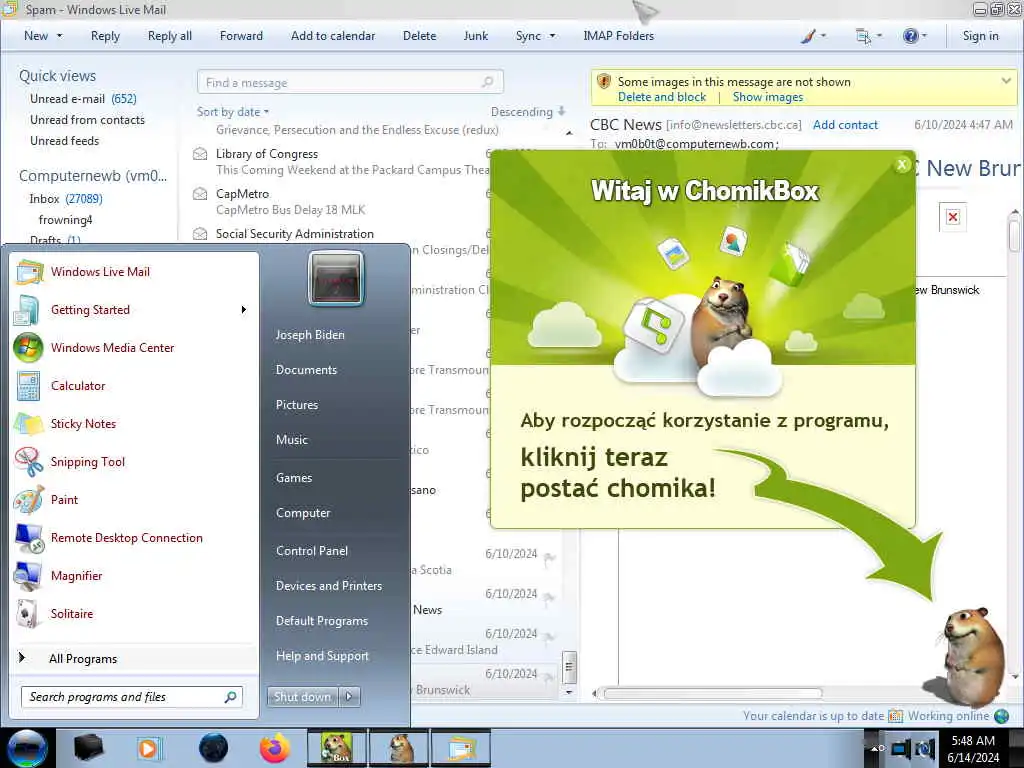Click Show images link
1024x768 pixels.
click(x=767, y=97)
